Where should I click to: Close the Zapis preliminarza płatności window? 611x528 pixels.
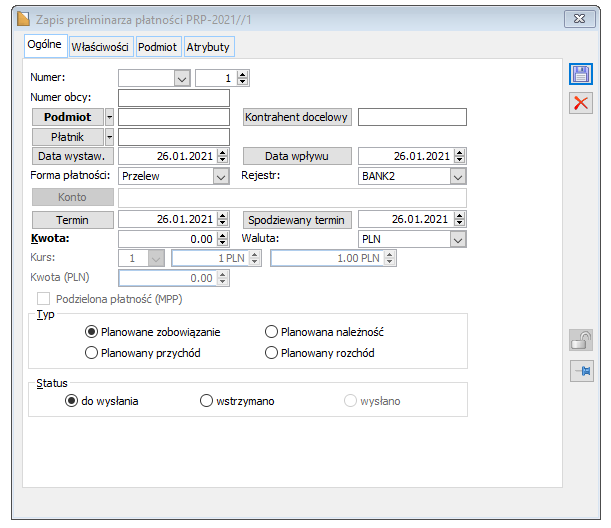(579, 19)
